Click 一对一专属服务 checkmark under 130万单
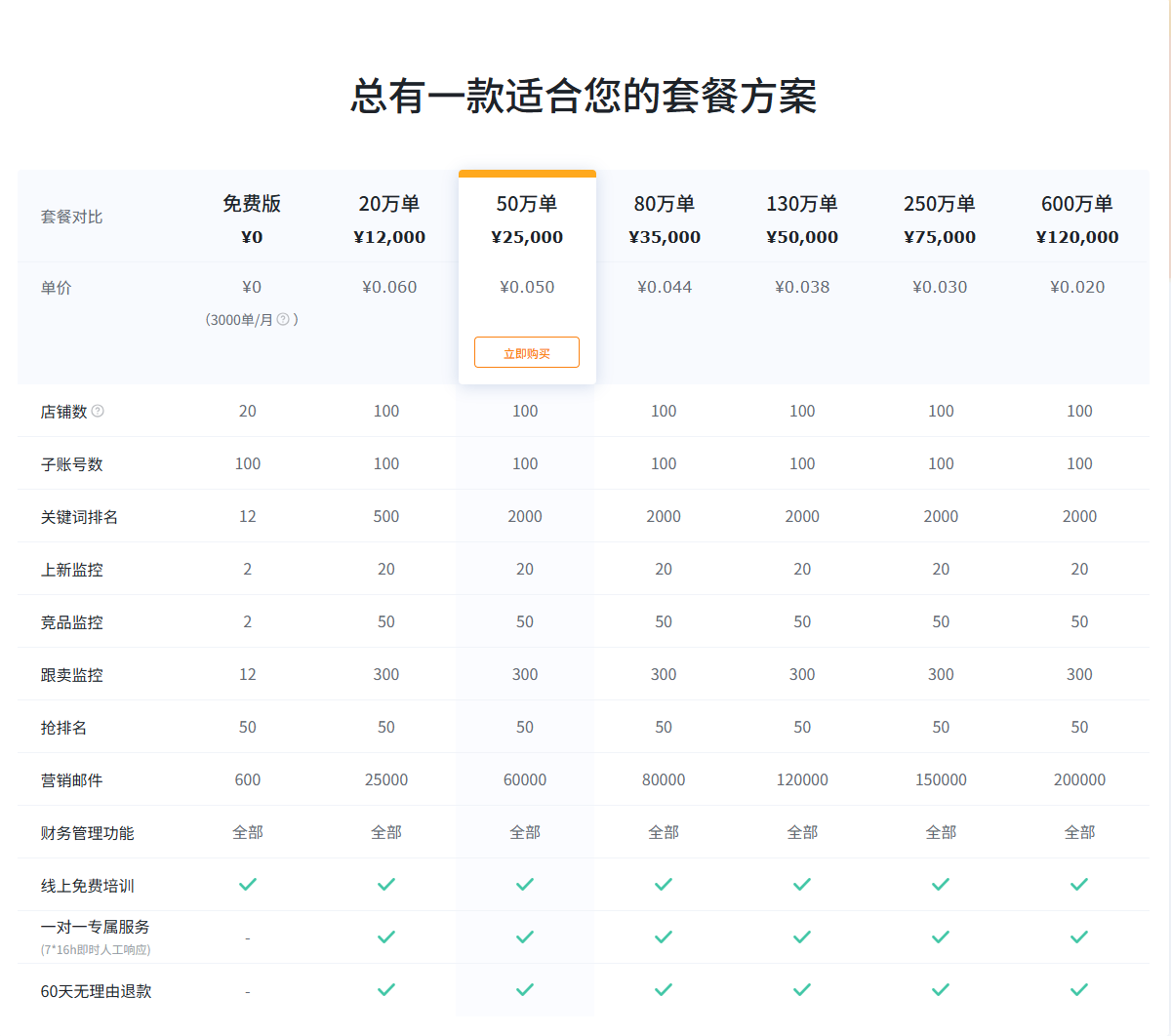1171x1036 pixels. [x=802, y=936]
